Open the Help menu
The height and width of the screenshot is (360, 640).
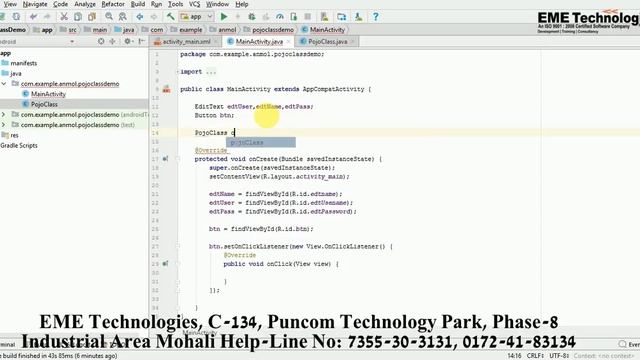(x=242, y=4)
